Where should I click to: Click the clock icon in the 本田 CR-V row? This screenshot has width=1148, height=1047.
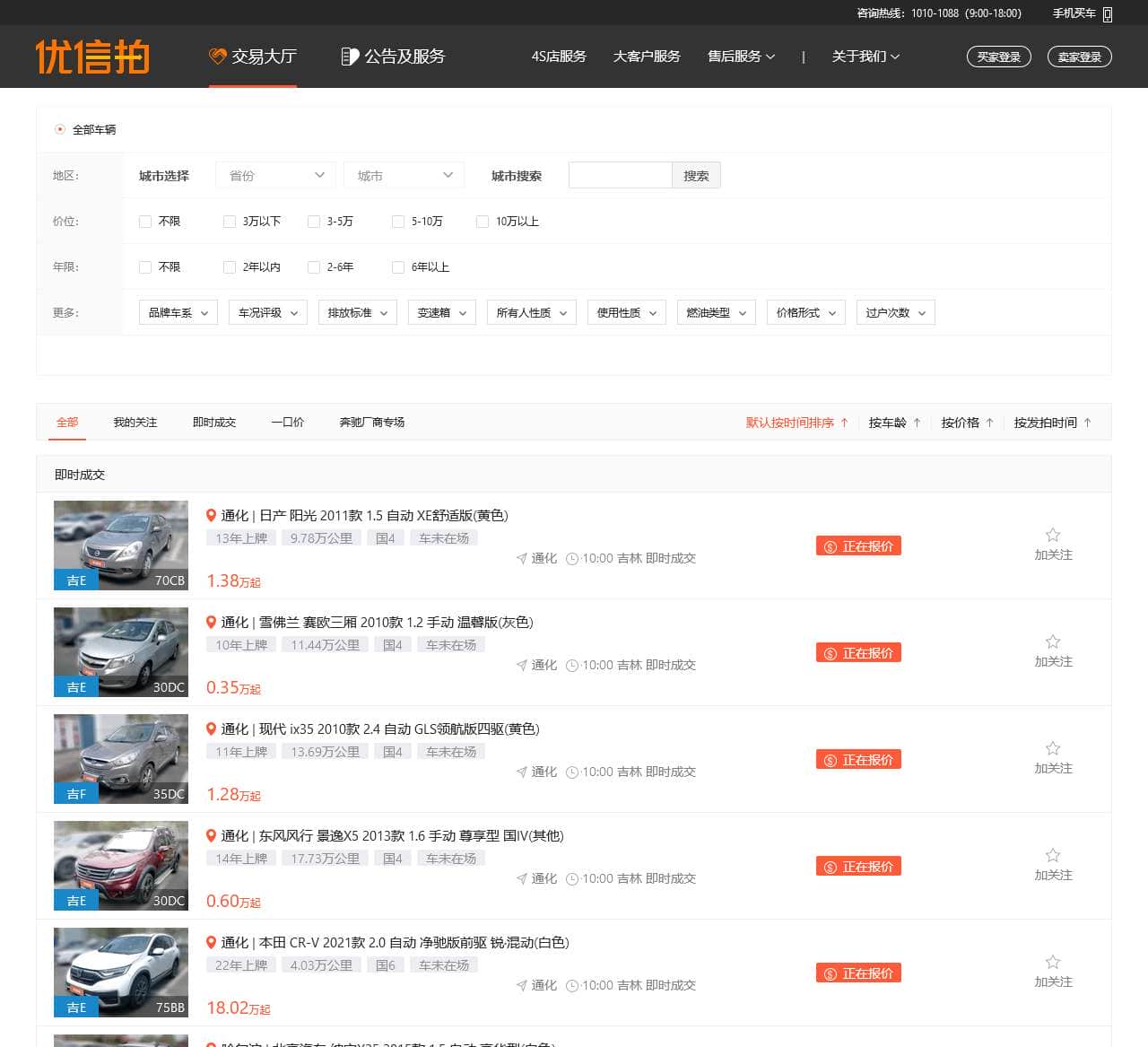(x=572, y=985)
